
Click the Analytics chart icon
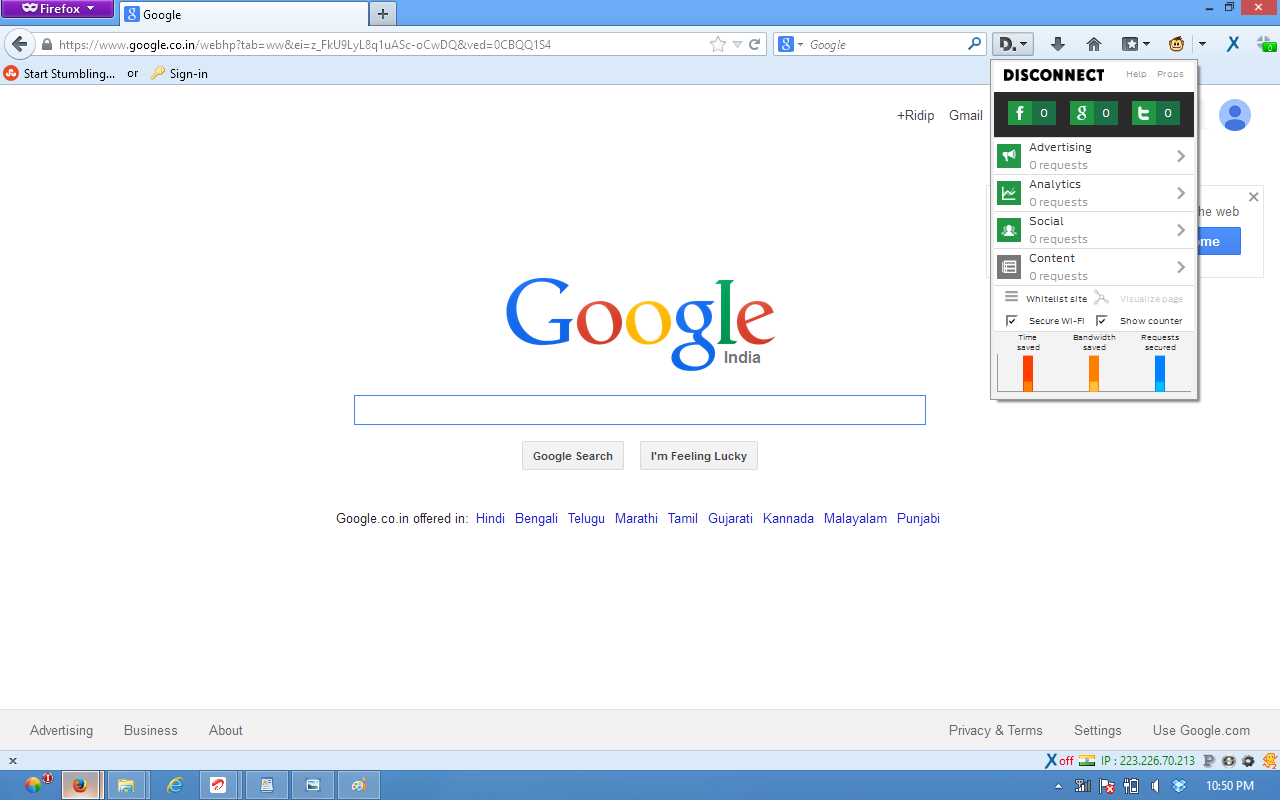tap(1009, 193)
